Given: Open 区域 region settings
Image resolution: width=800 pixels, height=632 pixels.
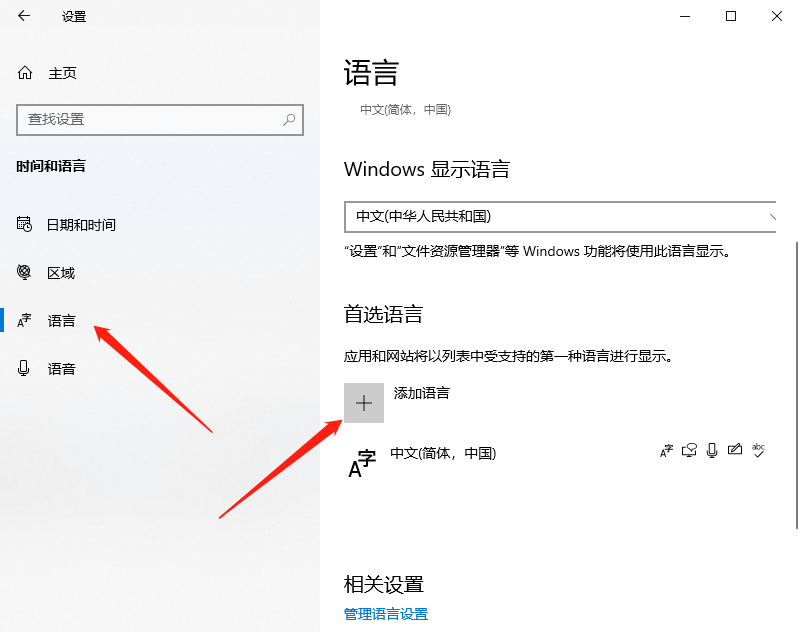Looking at the screenshot, I should click(x=61, y=273).
